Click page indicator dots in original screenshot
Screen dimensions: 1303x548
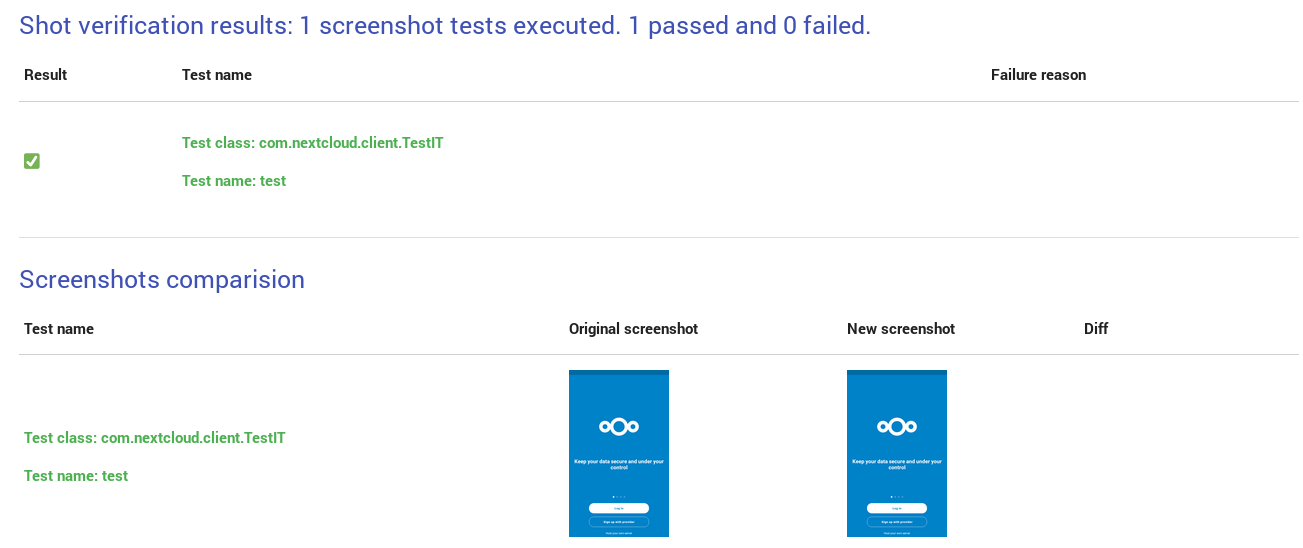[x=619, y=497]
